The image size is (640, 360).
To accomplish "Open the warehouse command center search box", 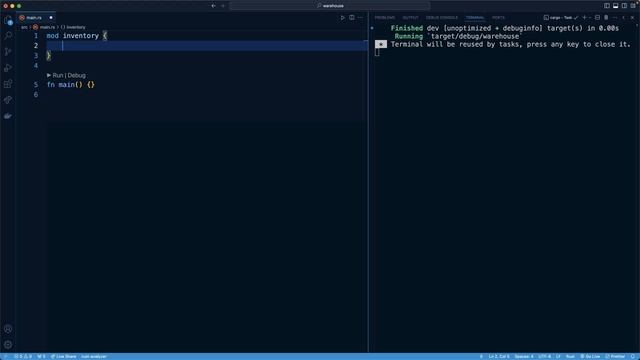I will (x=330, y=6).
